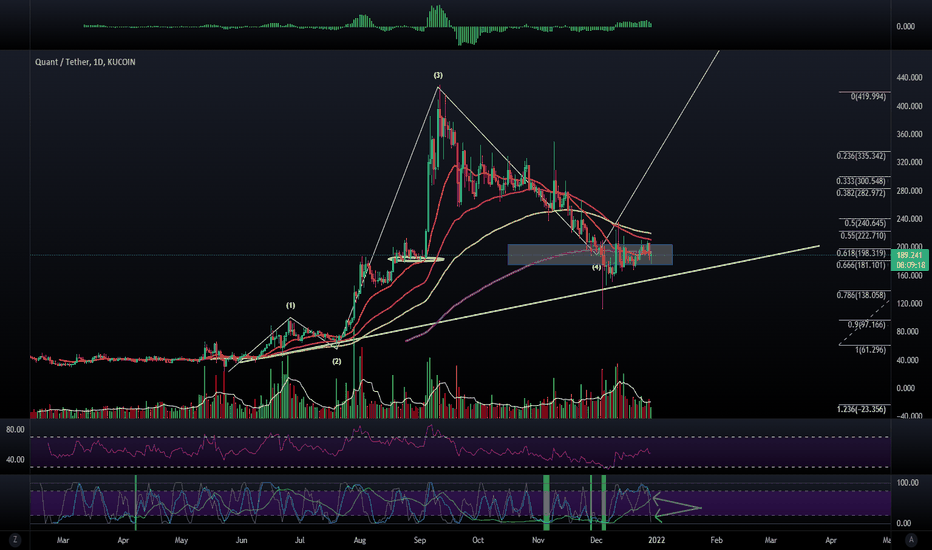
Task: Click Fibonacci level 0.55(222.710)
Action: (863, 236)
